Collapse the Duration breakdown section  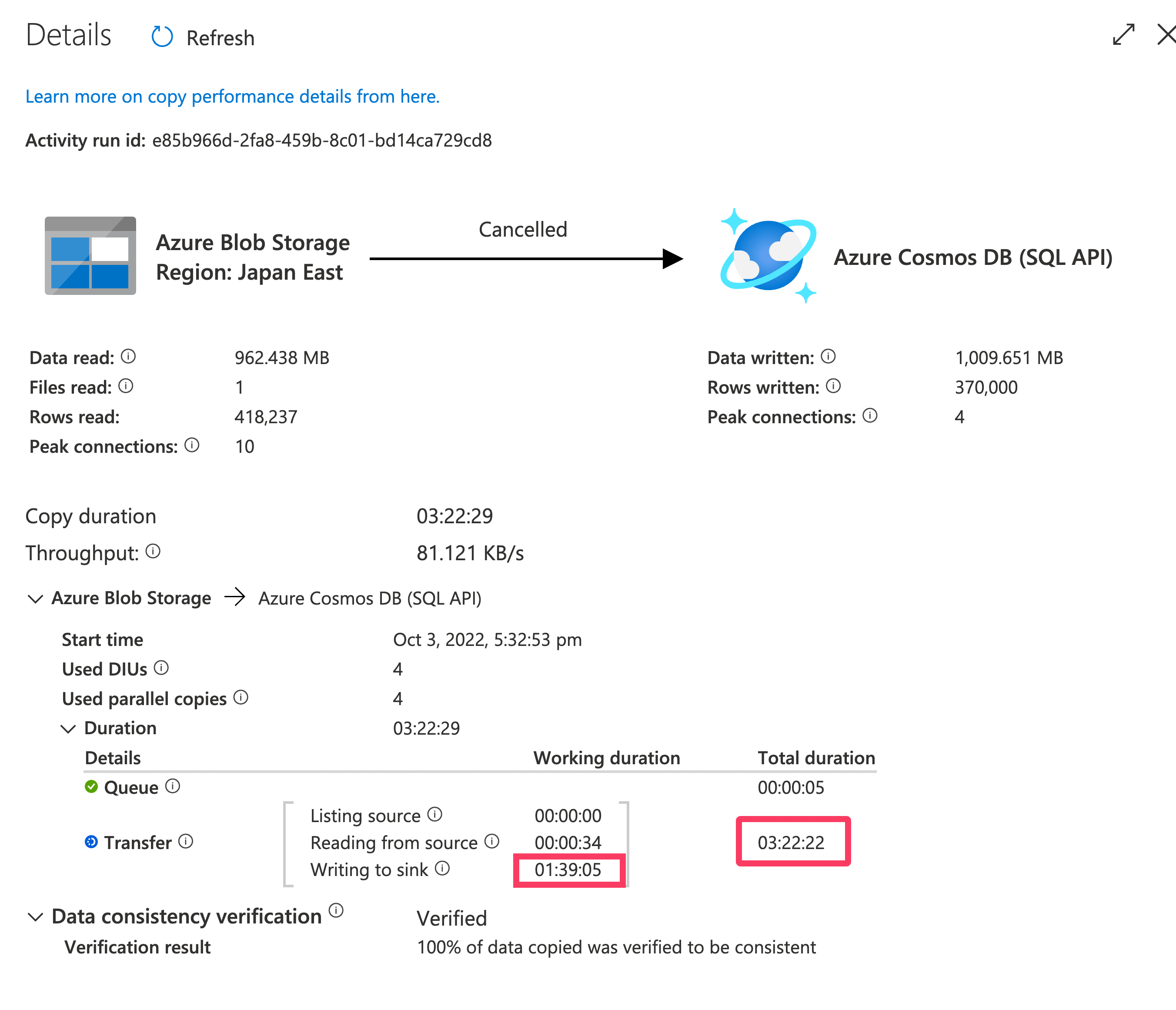pos(69,729)
